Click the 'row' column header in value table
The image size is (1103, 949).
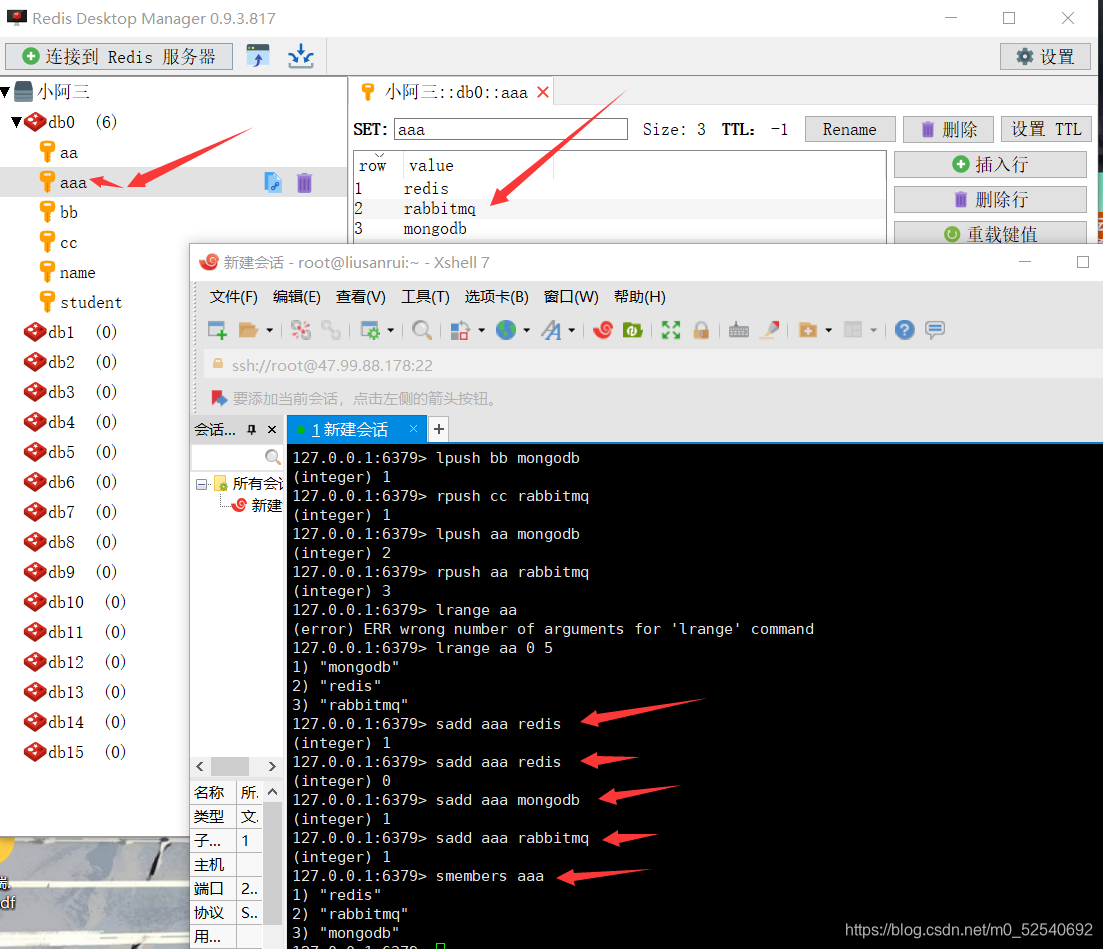[372, 166]
